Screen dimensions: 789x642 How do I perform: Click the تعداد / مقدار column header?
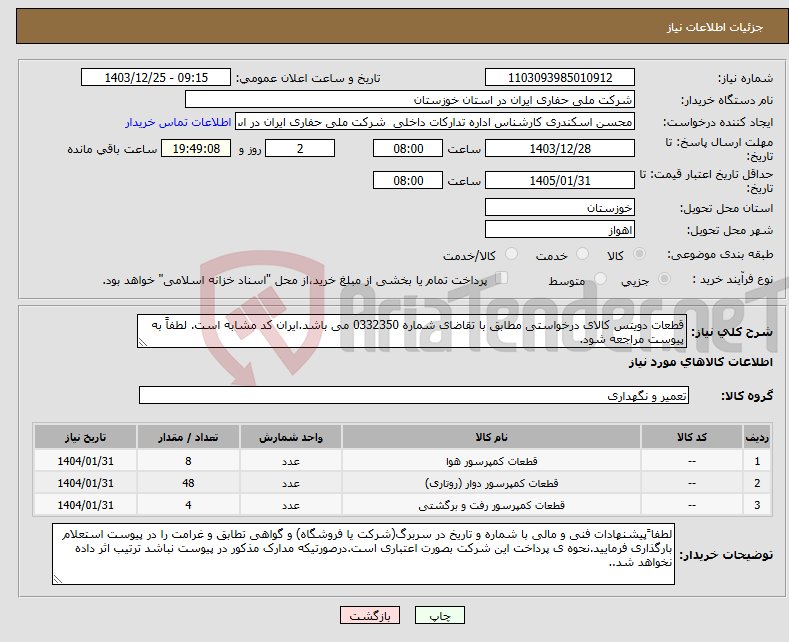point(188,437)
